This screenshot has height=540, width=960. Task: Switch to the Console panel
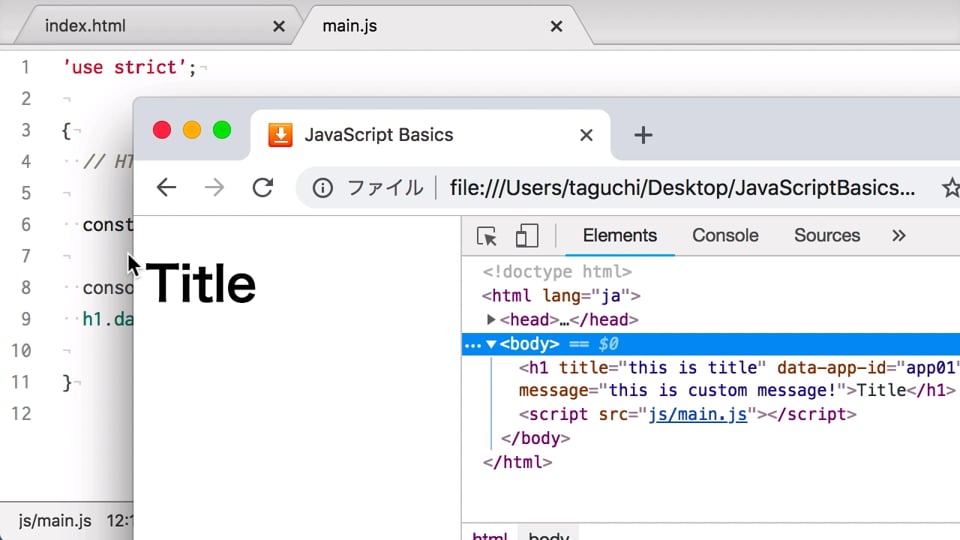coord(725,236)
